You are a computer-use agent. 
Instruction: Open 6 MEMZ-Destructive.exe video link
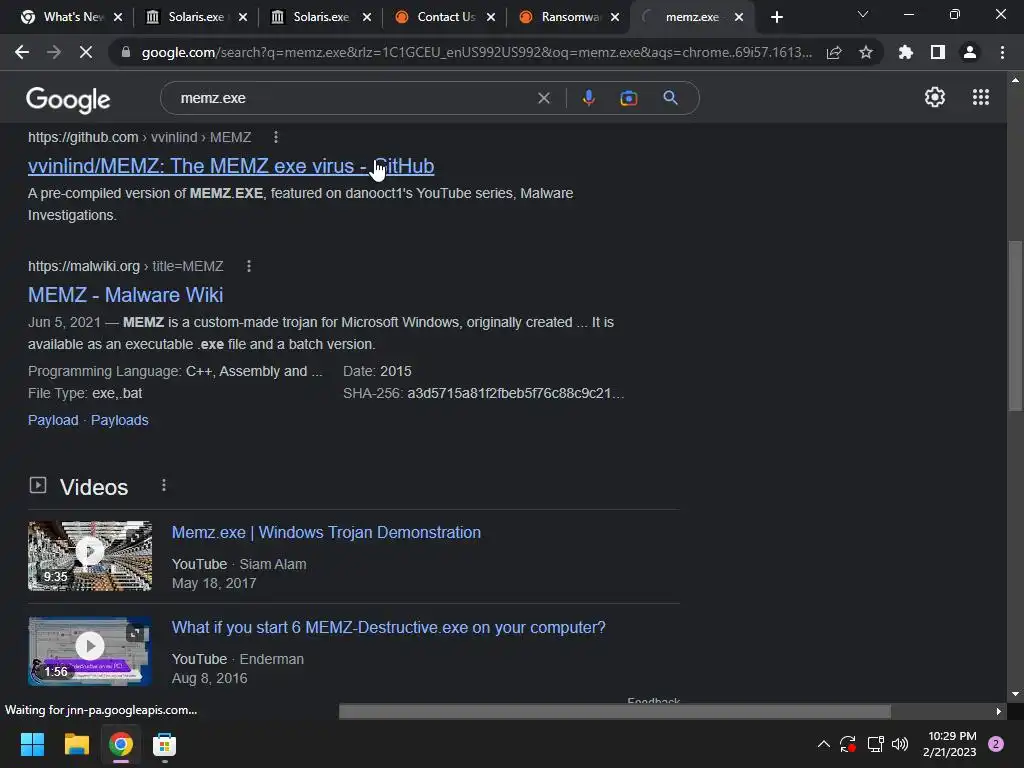[x=389, y=628]
